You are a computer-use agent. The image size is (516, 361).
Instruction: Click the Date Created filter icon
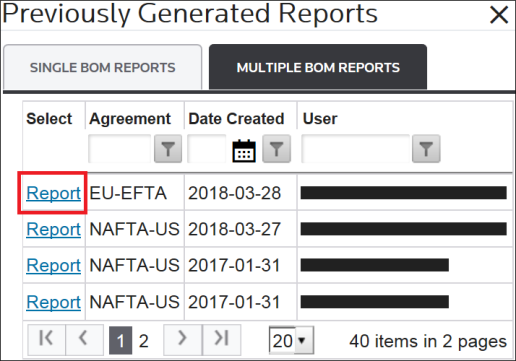click(x=276, y=149)
